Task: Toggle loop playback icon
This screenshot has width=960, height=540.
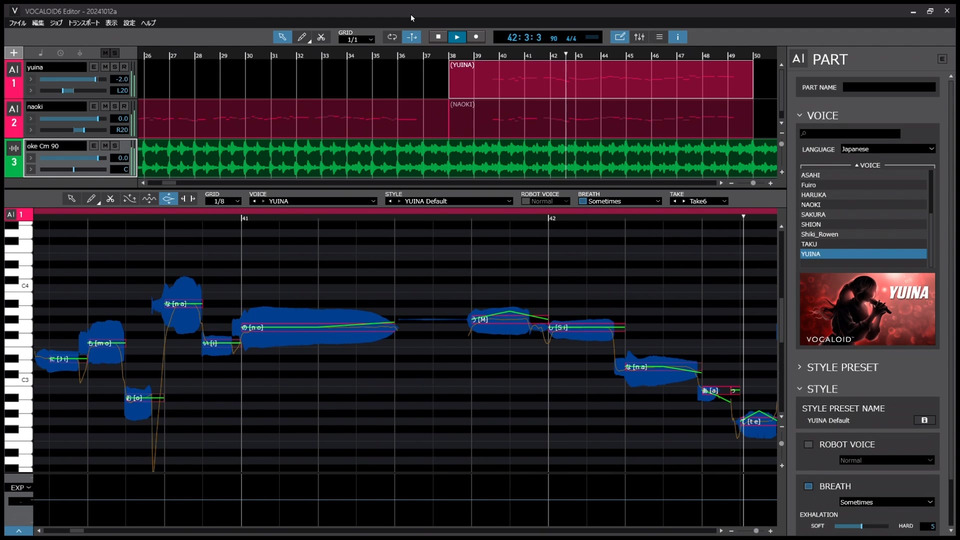Action: tap(392, 37)
